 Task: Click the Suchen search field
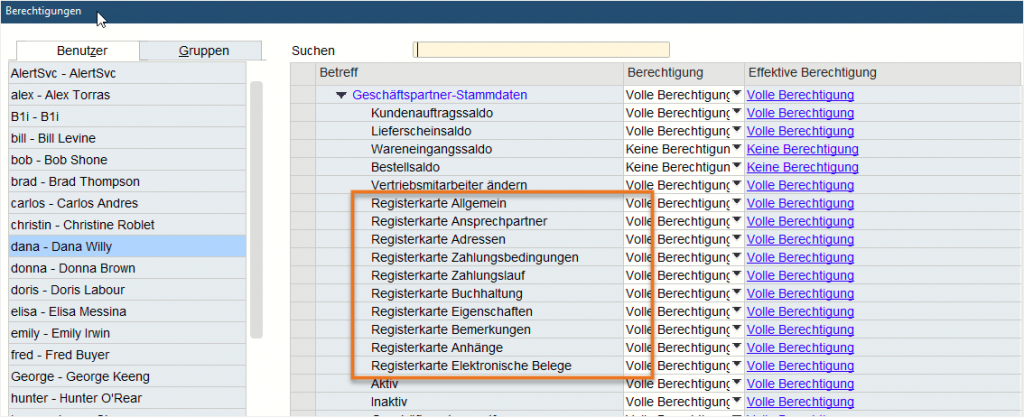(x=541, y=50)
